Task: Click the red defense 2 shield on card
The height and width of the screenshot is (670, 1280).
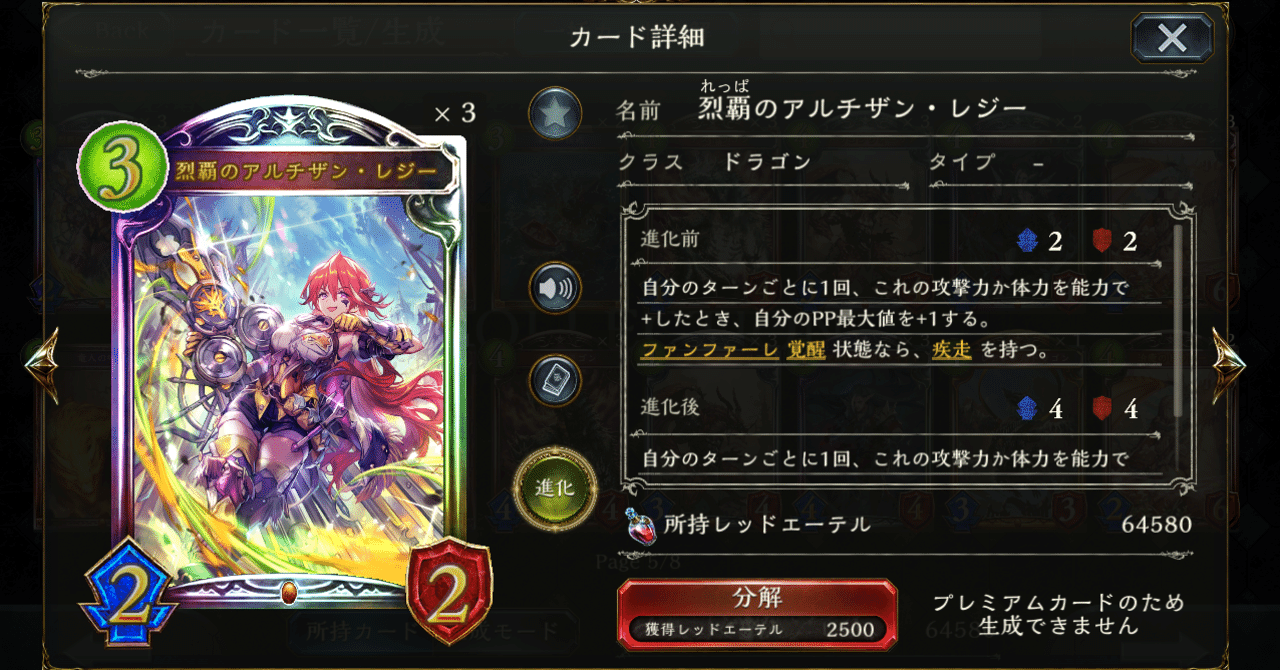Action: (x=449, y=592)
